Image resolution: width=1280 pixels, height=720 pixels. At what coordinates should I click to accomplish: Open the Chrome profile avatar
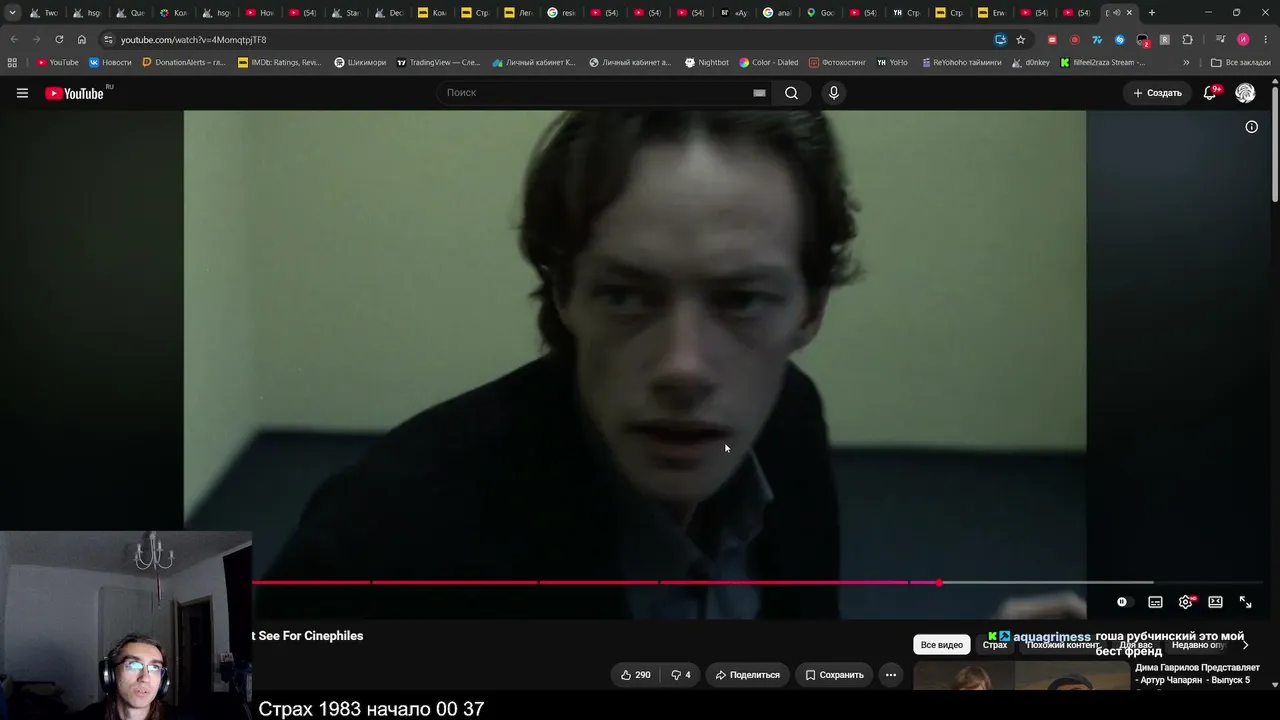(x=1243, y=40)
